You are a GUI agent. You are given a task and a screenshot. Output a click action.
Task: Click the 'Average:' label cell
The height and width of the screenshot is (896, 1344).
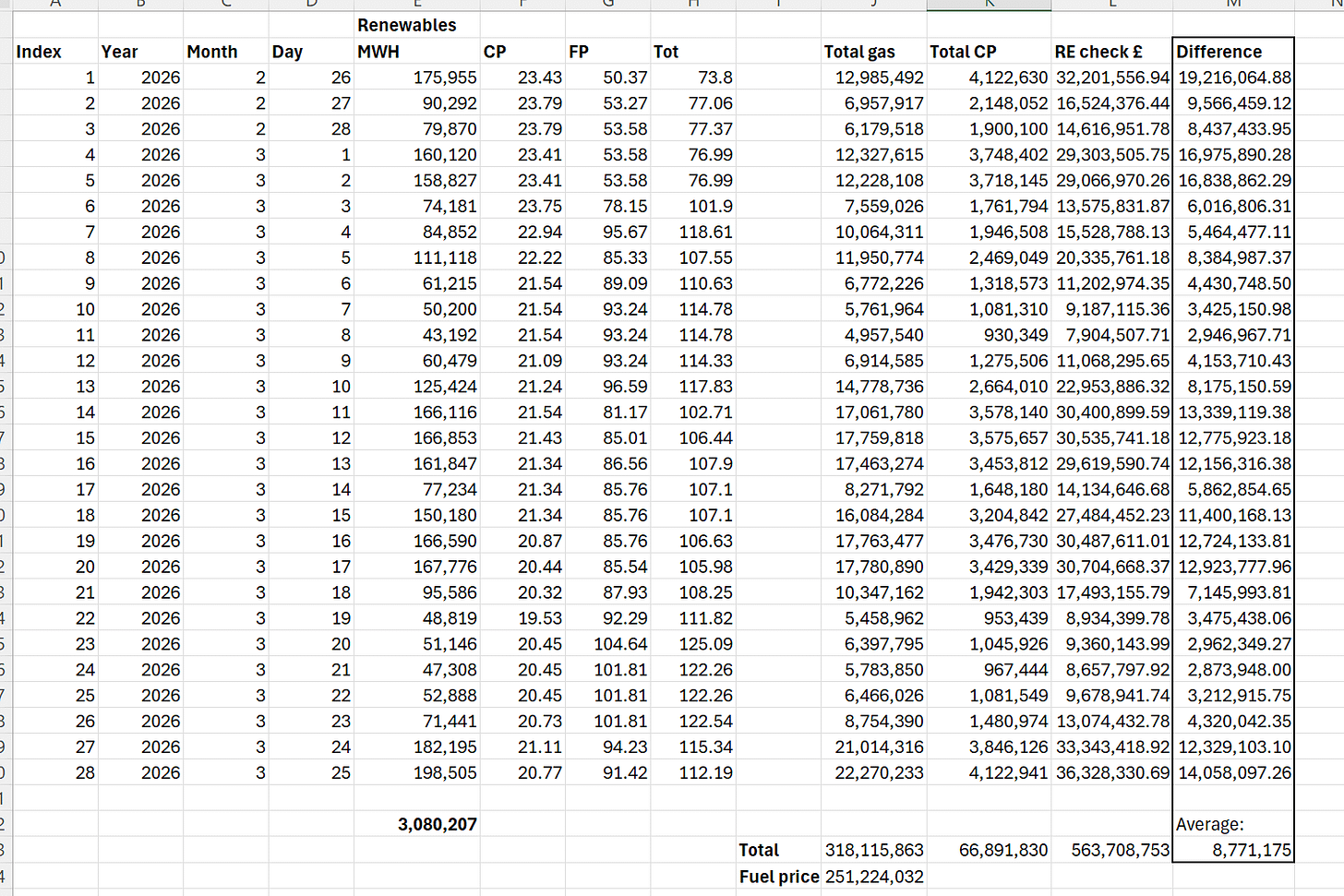pos(1233,824)
